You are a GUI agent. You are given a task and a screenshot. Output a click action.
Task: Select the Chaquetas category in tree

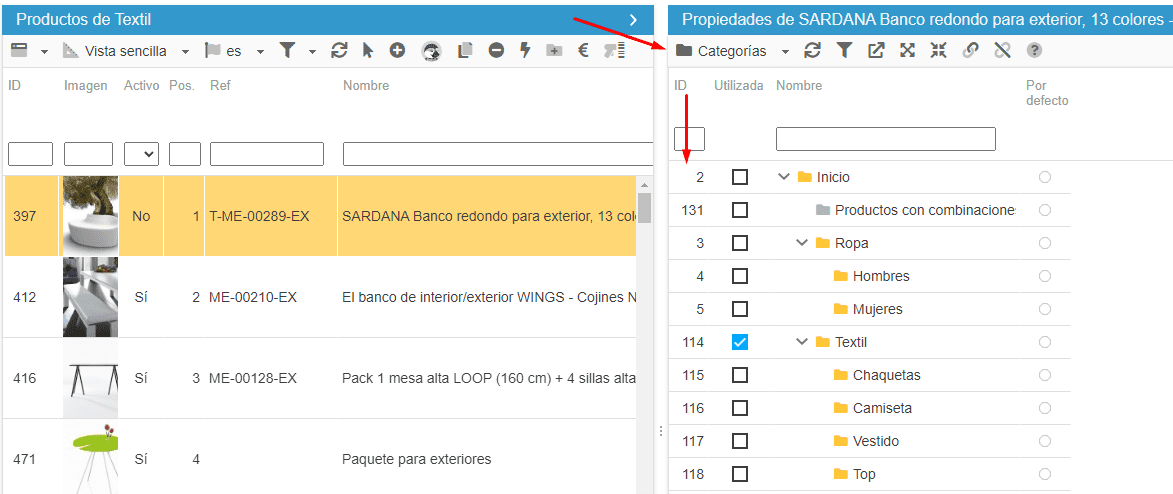click(886, 375)
